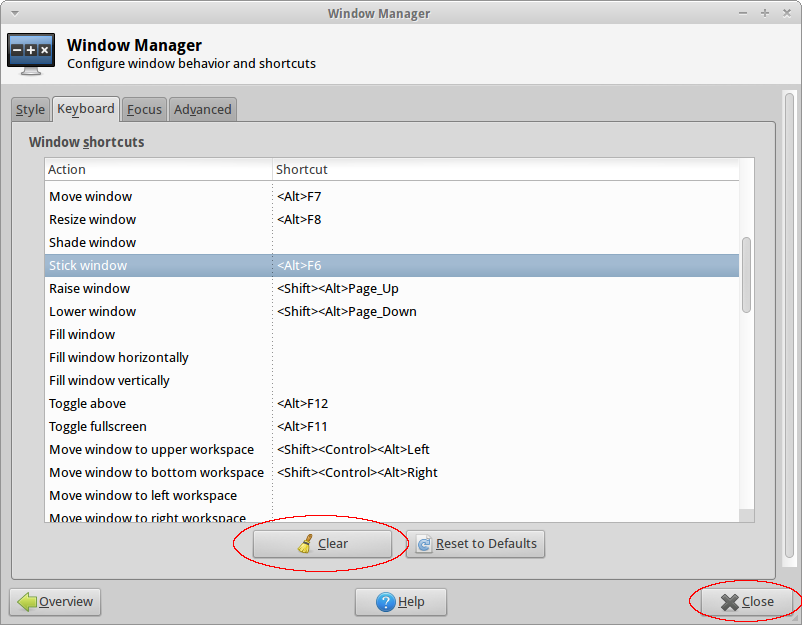Select the Move window row
This screenshot has height=625, width=802.
click(91, 197)
